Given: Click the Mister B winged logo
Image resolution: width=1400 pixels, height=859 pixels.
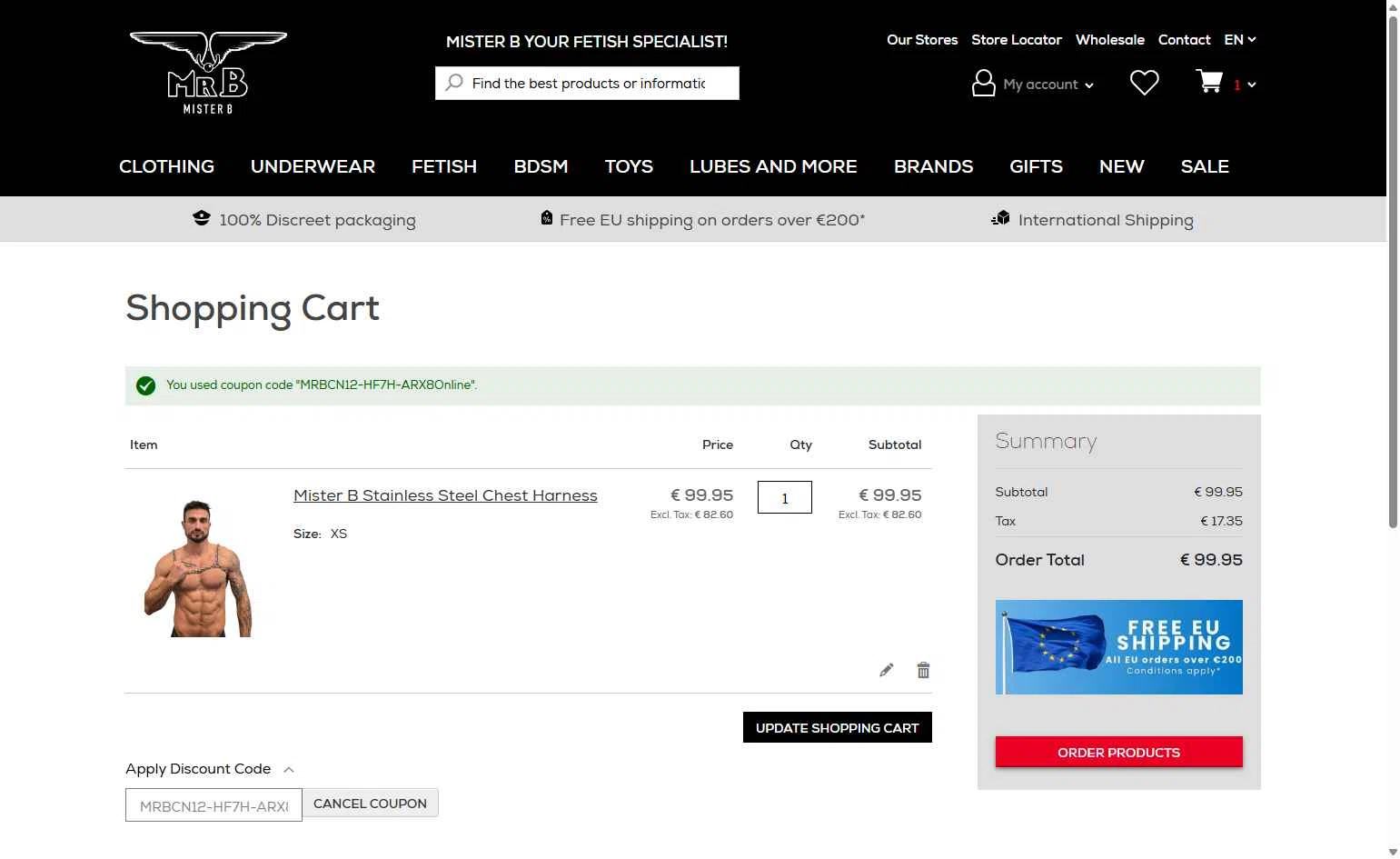Looking at the screenshot, I should pos(208,73).
